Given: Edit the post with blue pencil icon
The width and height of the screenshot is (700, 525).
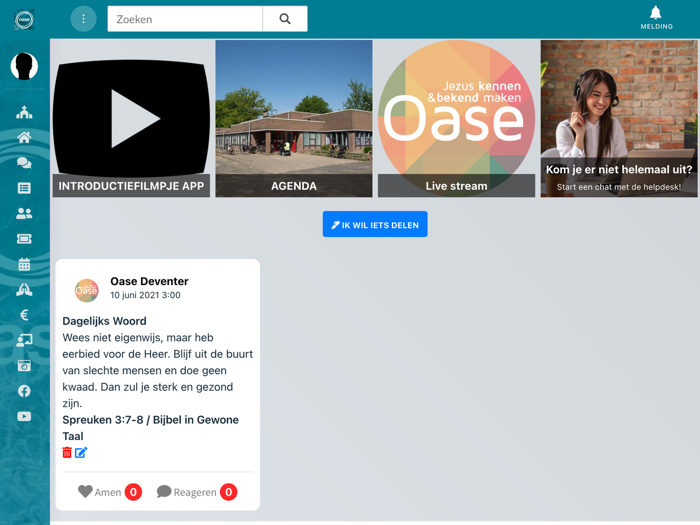Looking at the screenshot, I should click(x=81, y=452).
